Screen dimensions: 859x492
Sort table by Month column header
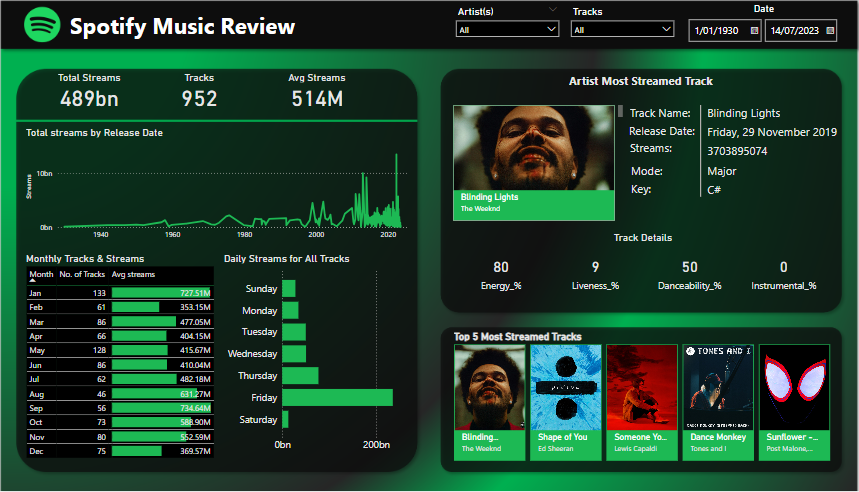[x=41, y=274]
